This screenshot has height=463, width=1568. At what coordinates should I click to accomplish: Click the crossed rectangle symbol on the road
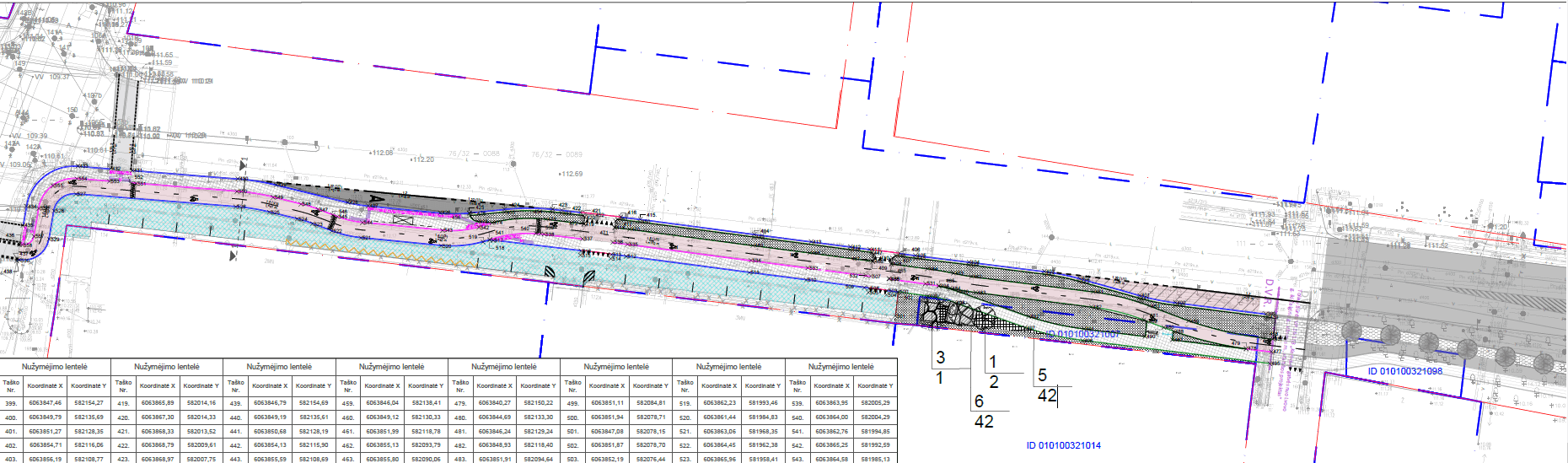402,218
